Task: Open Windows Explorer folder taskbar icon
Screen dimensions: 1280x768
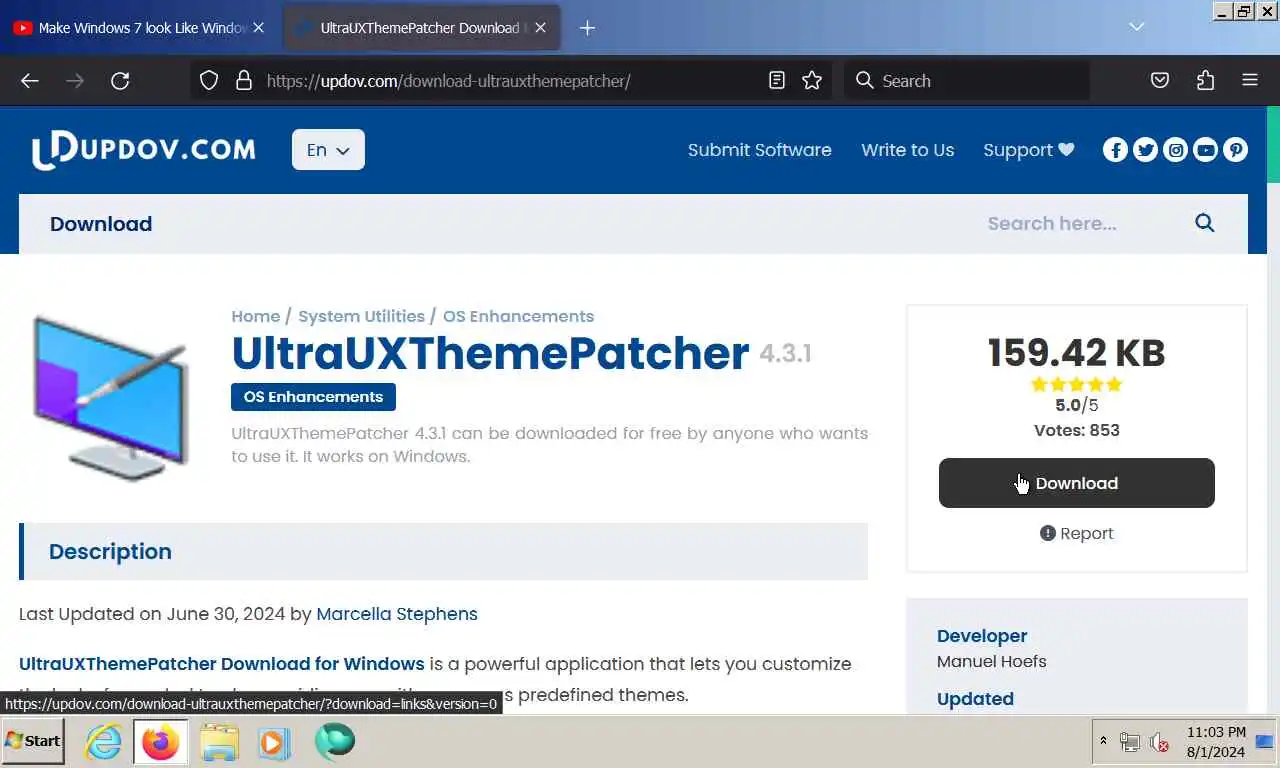Action: tap(219, 742)
